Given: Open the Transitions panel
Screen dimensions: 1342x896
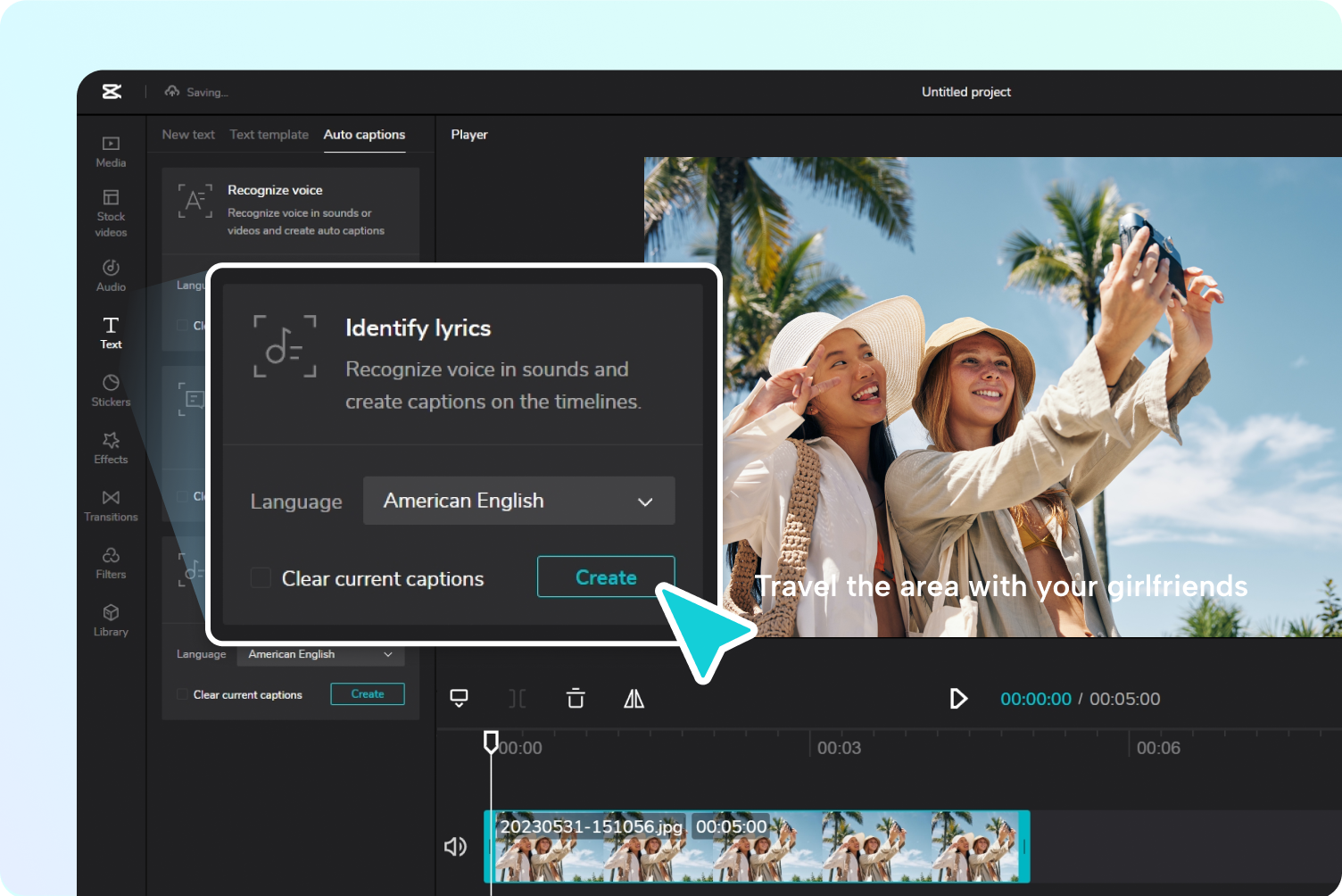Looking at the screenshot, I should (111, 506).
